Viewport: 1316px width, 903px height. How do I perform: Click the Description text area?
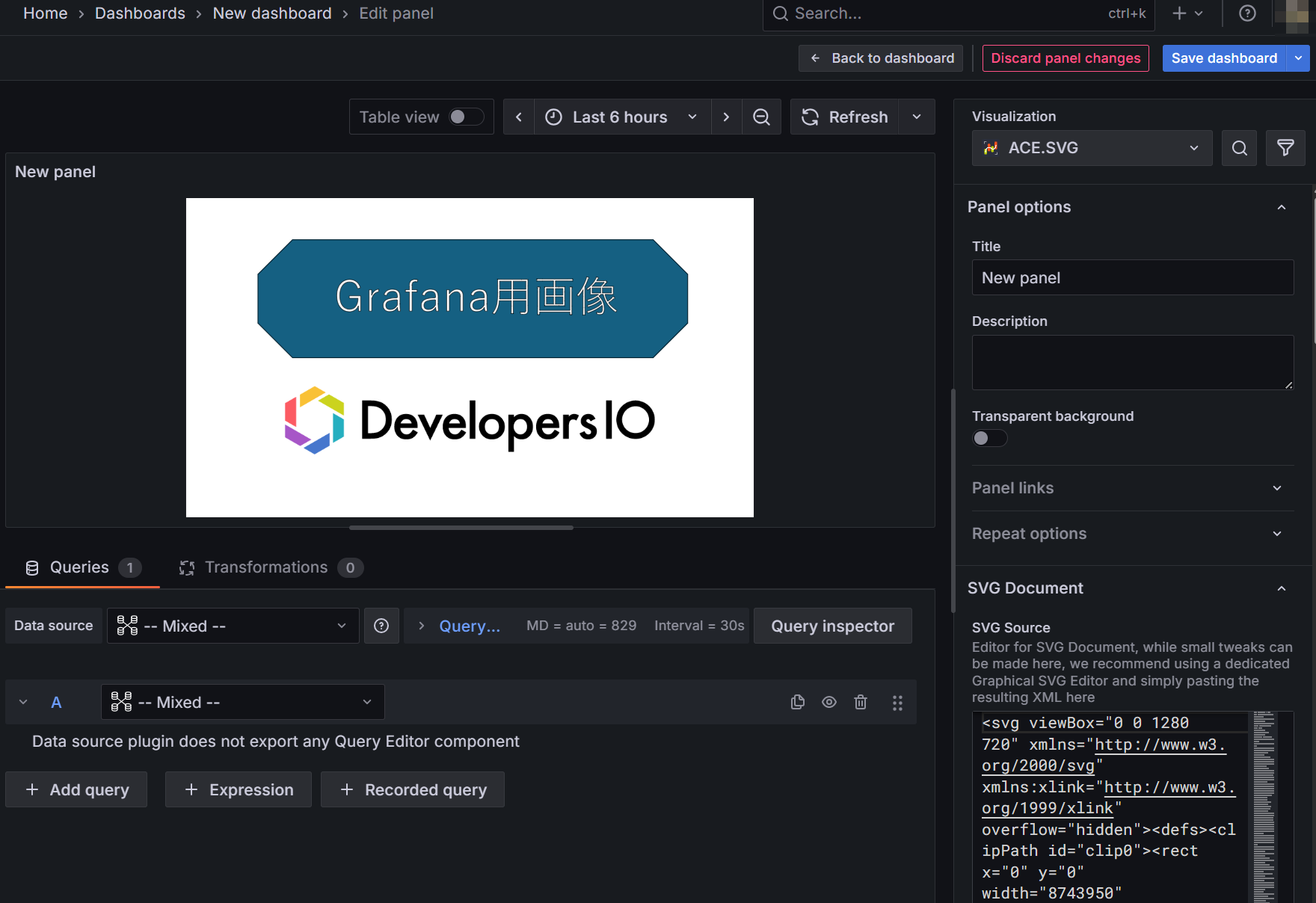(x=1132, y=363)
